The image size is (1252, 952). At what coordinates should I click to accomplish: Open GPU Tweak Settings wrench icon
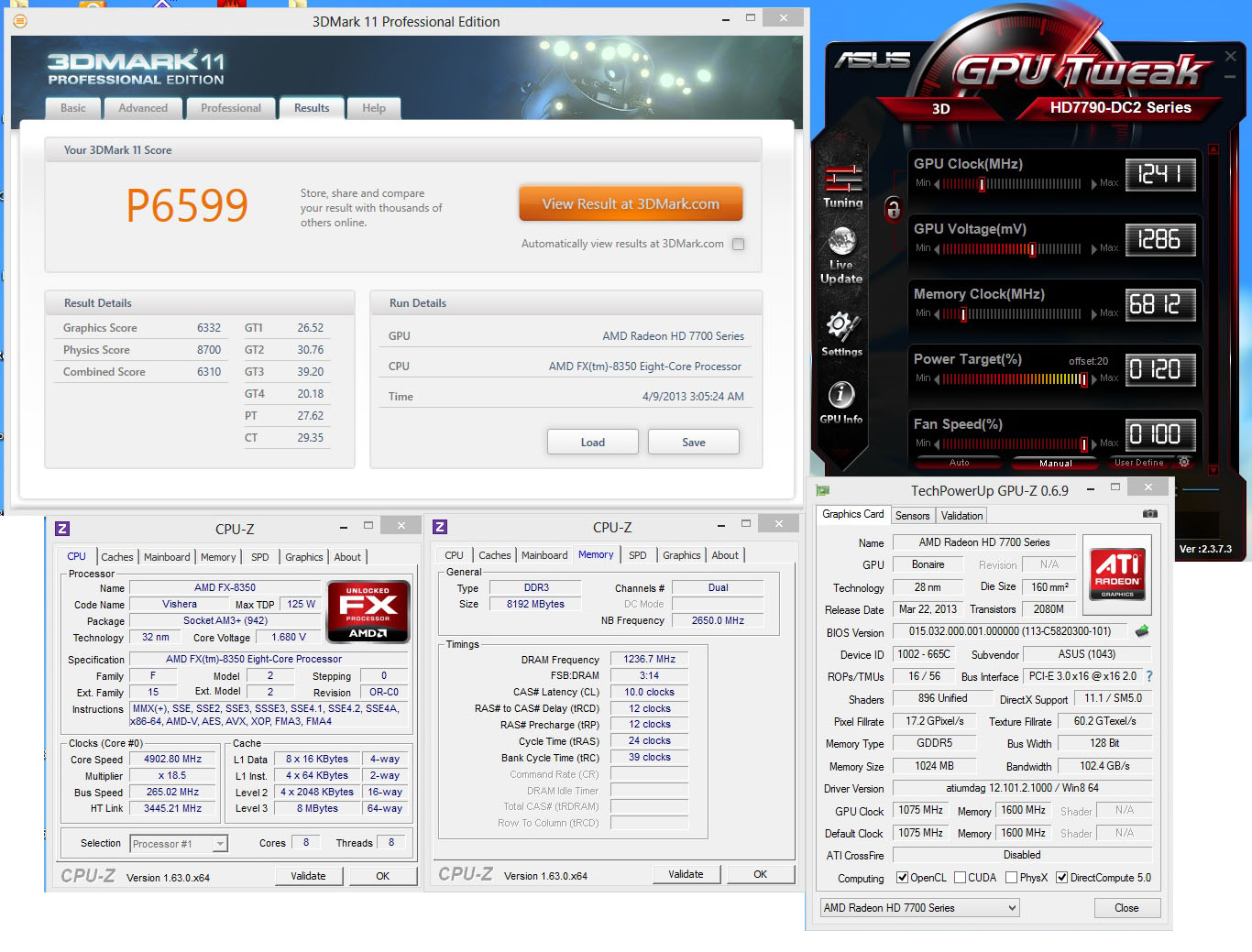pyautogui.click(x=841, y=334)
